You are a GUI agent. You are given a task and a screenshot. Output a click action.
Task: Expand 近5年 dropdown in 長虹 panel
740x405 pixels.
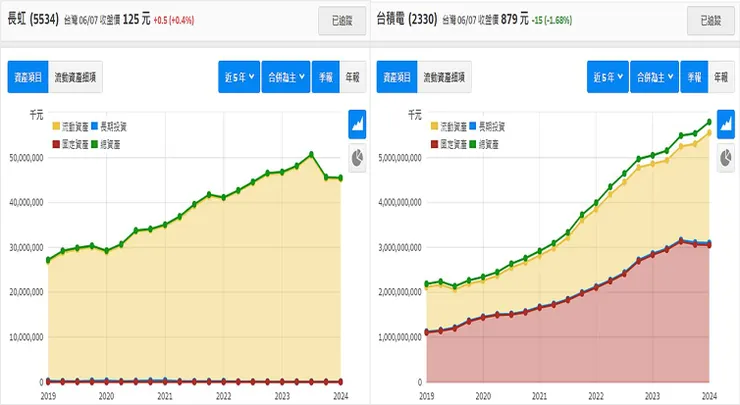point(239,77)
